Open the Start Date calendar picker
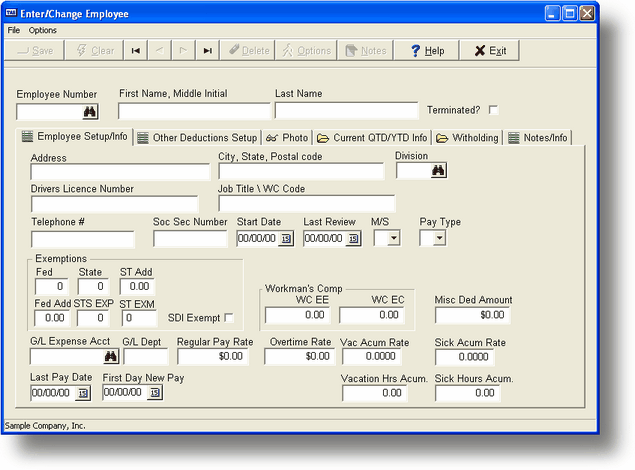The height and width of the screenshot is (470, 635). tap(286, 238)
